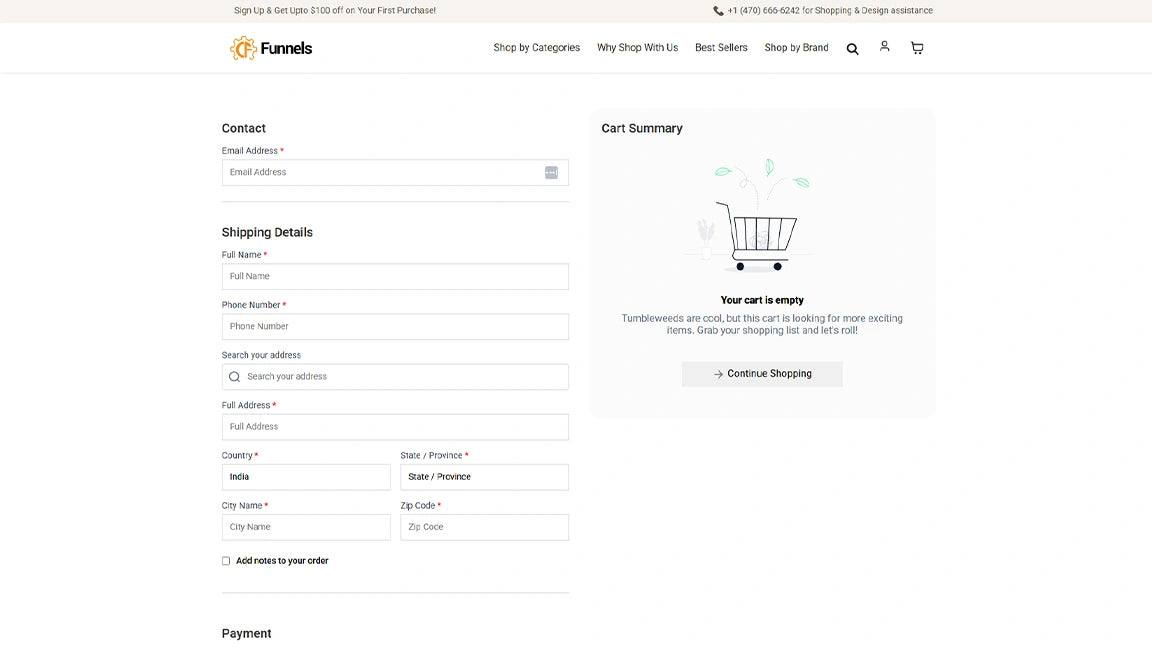Focus the Email Address input field

(x=395, y=173)
